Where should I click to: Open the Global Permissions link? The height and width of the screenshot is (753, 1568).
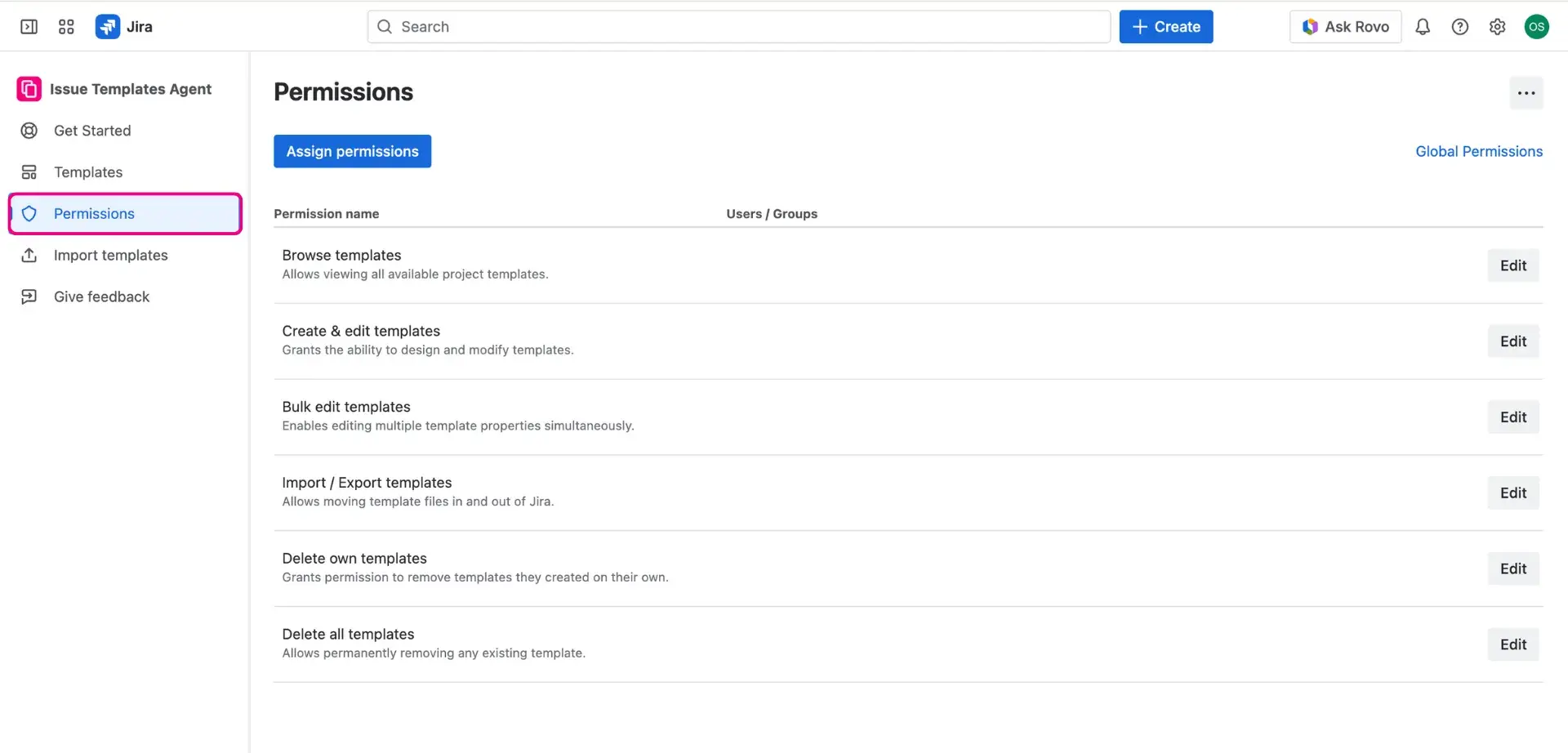pyautogui.click(x=1478, y=151)
